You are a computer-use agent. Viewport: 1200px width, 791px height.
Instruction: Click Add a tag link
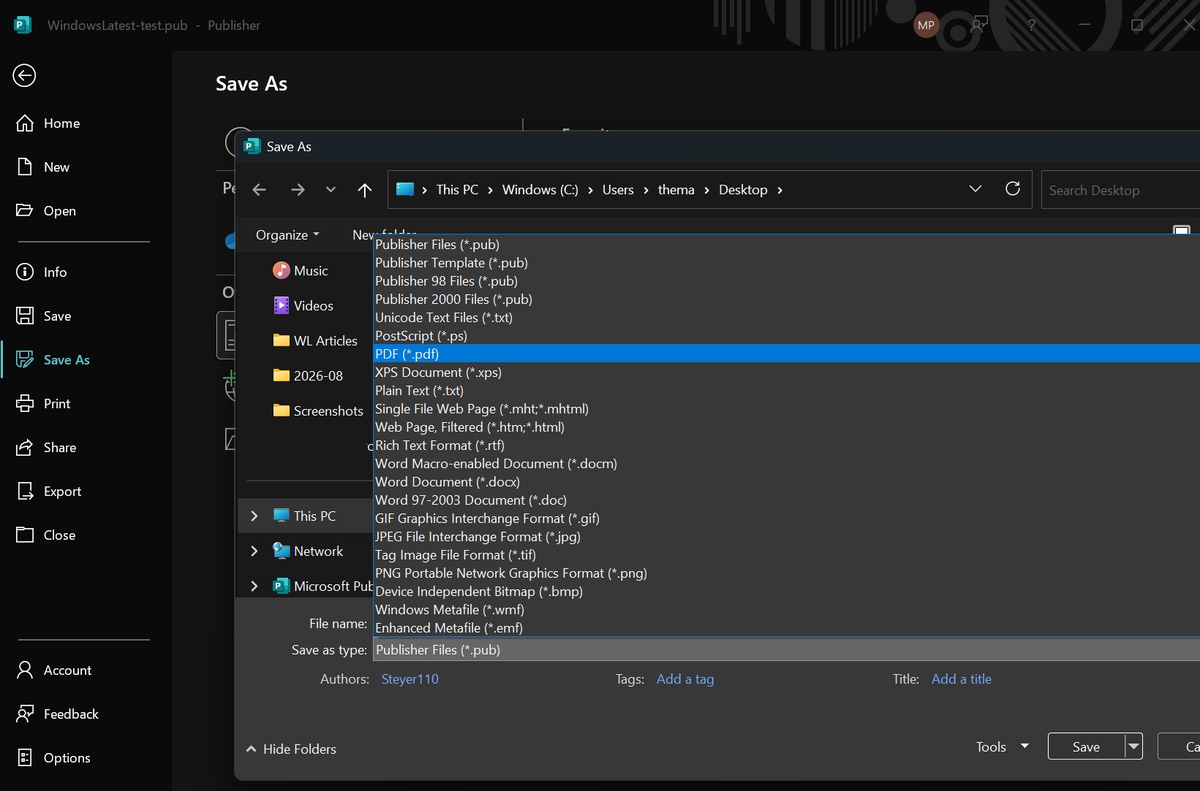click(685, 679)
